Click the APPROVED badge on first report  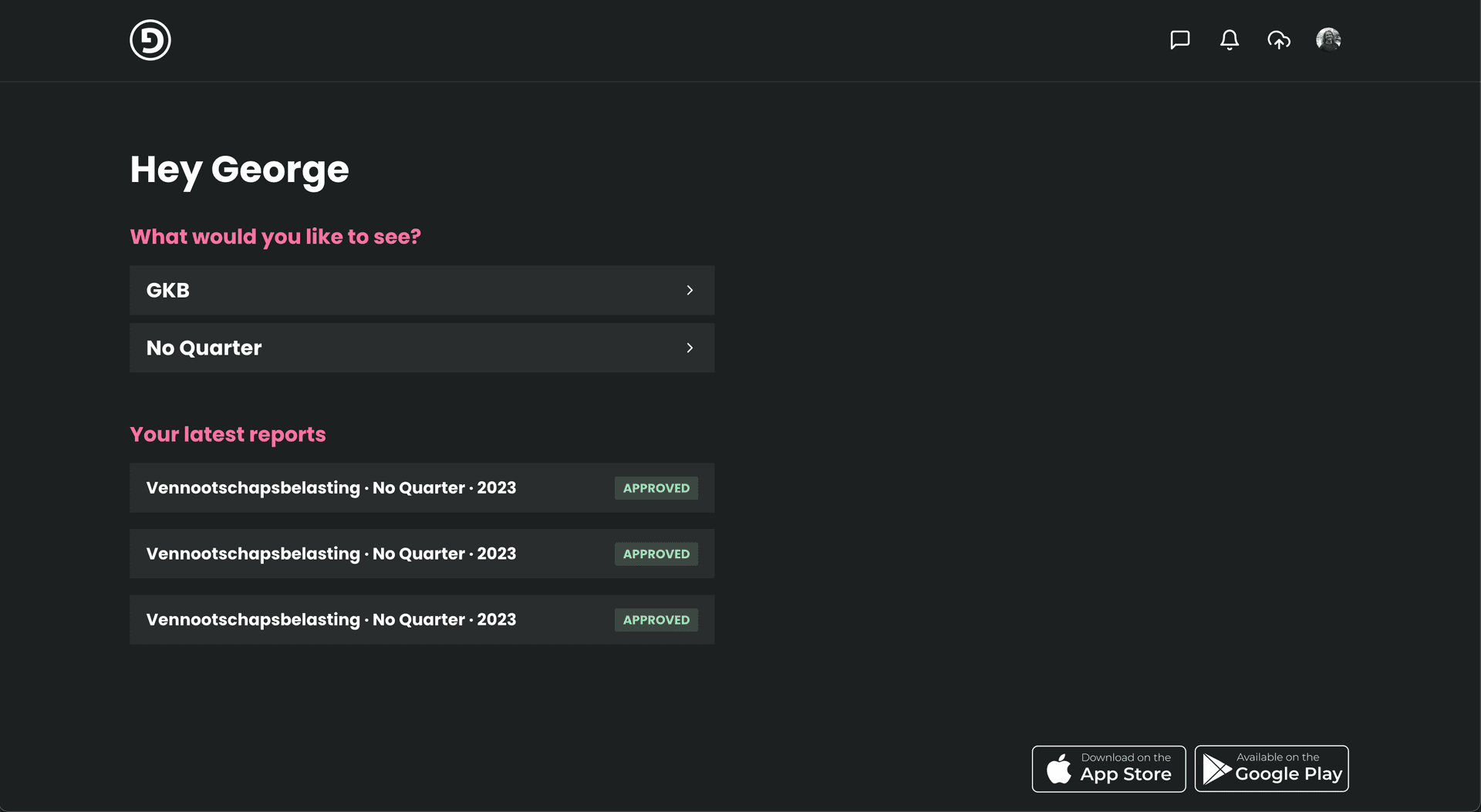click(656, 488)
